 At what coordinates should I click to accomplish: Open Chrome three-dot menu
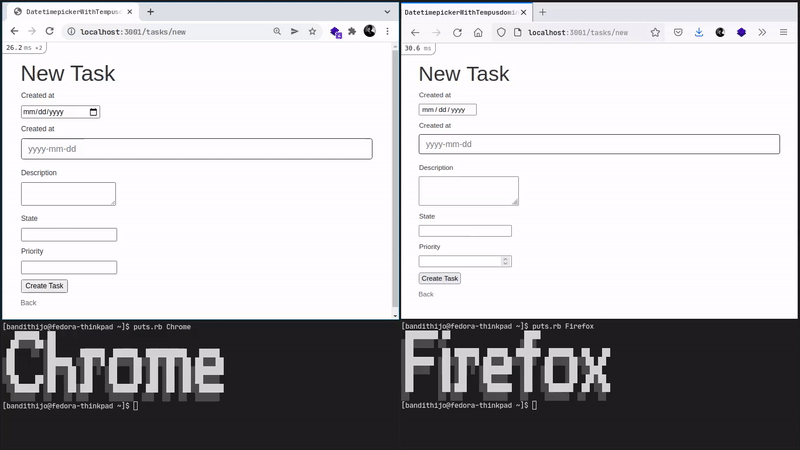[x=388, y=31]
